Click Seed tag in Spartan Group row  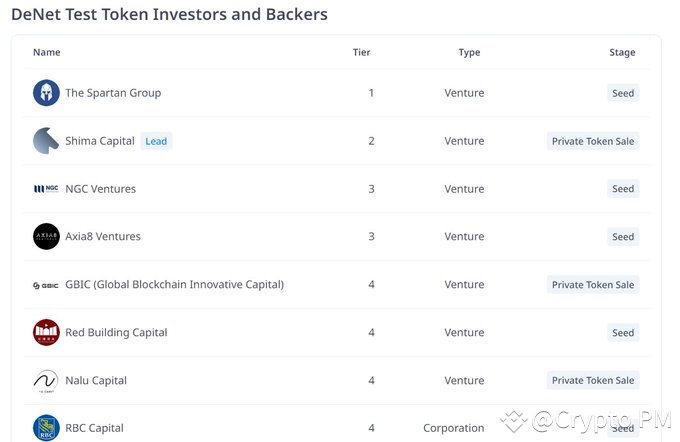623,93
